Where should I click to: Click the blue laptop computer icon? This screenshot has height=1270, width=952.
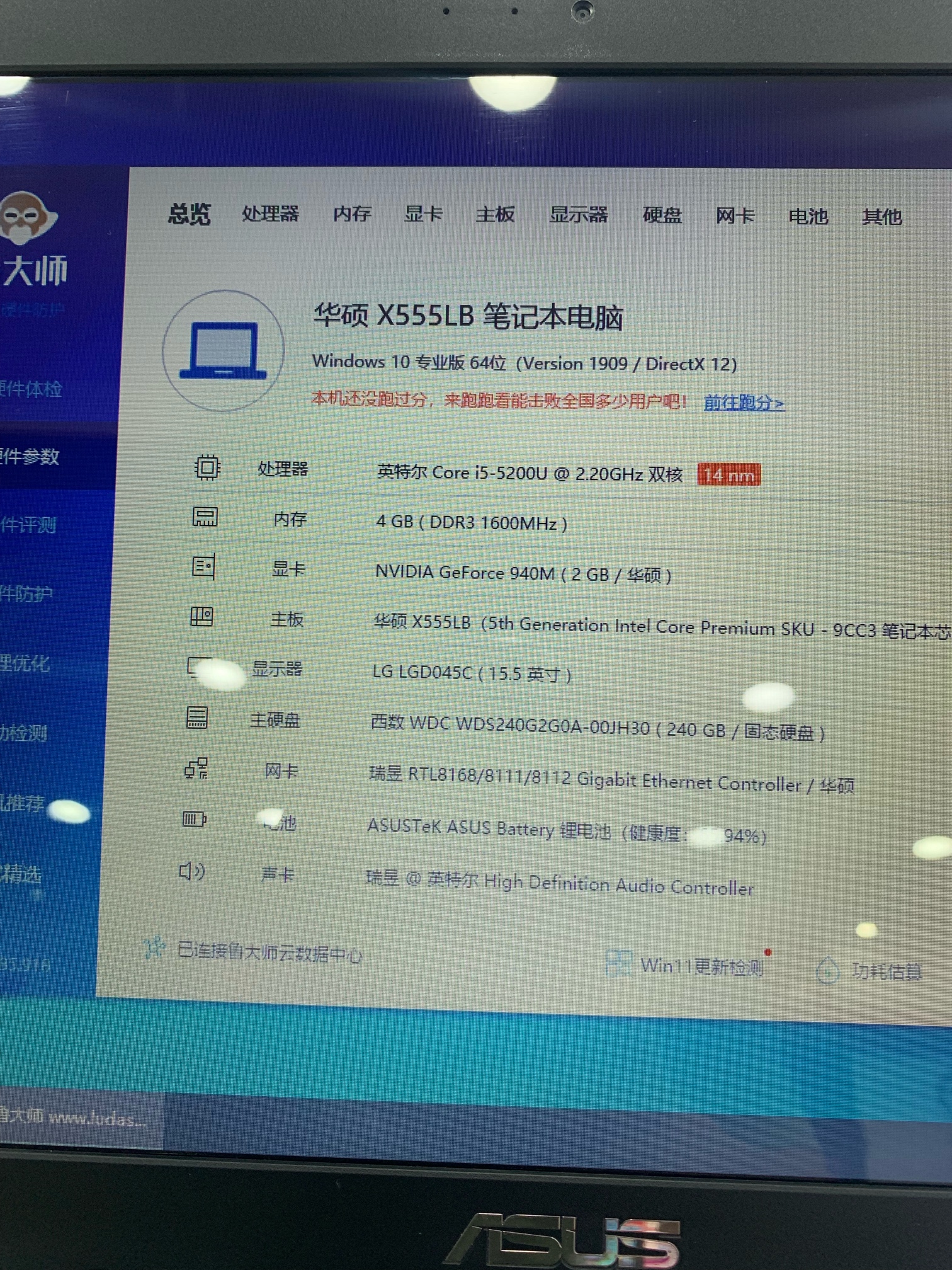[224, 350]
